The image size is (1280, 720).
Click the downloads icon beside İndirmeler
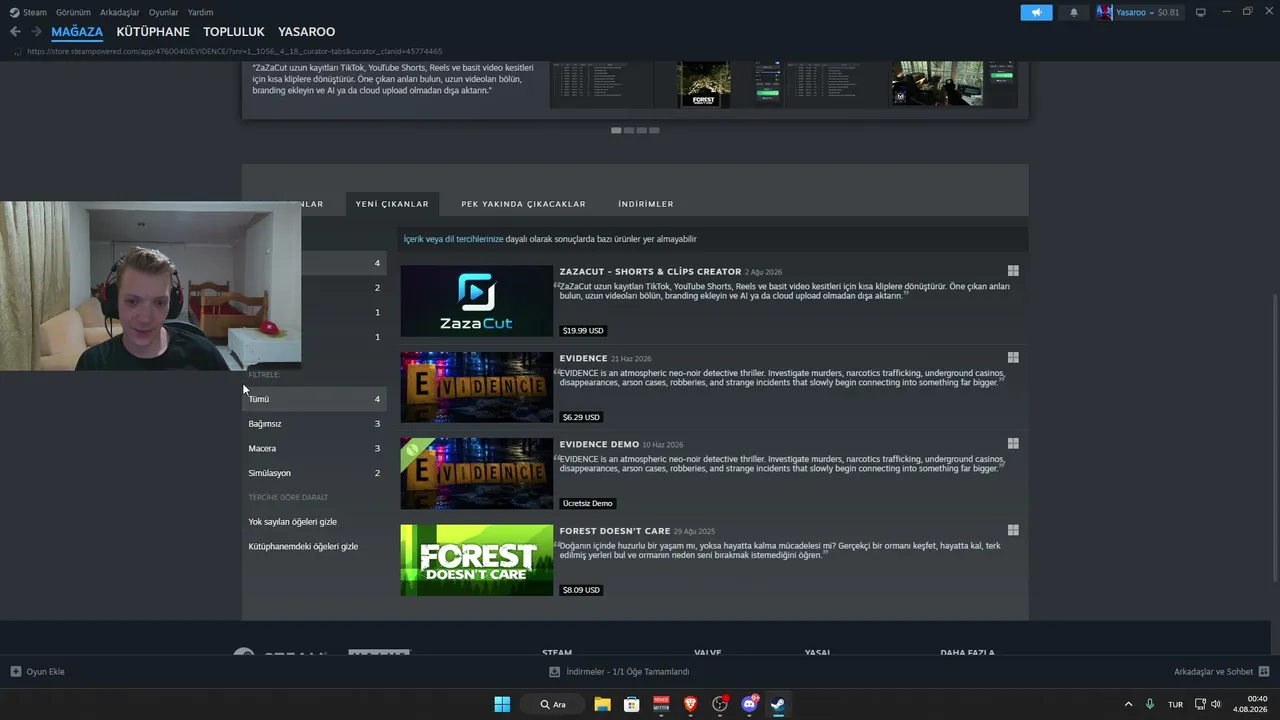[555, 672]
